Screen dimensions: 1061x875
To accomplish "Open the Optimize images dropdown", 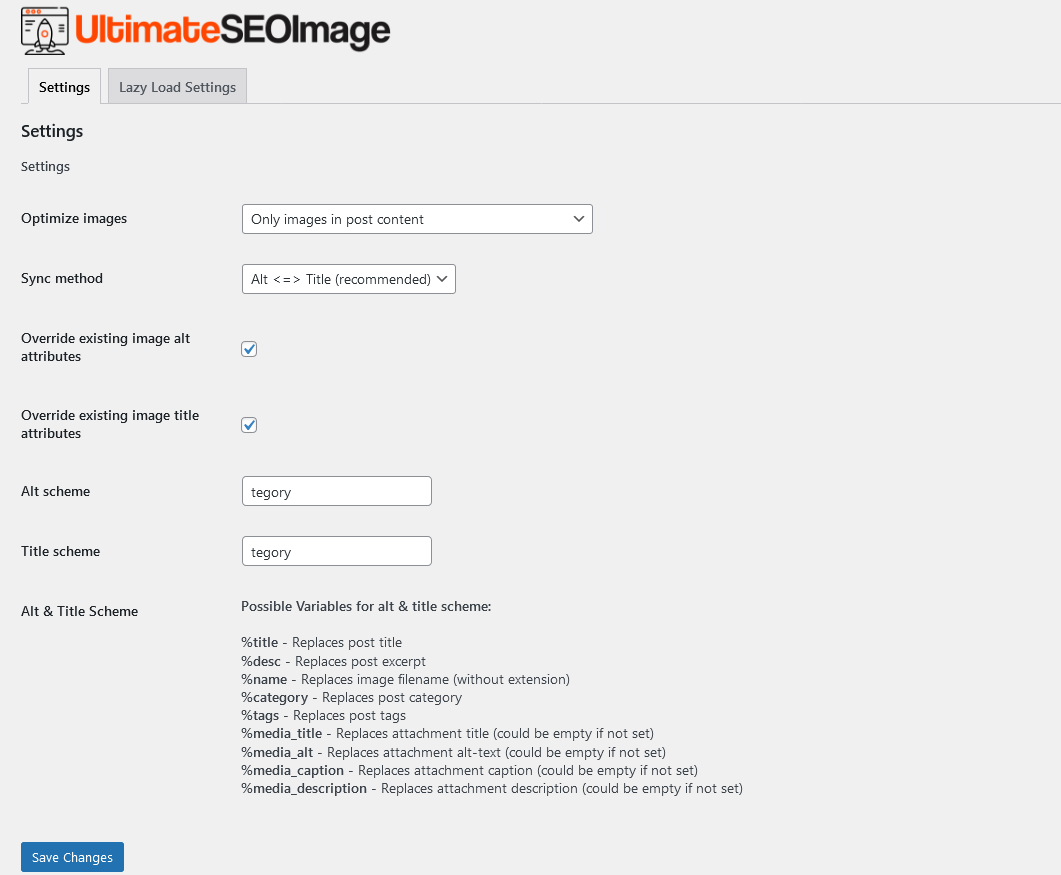I will [x=417, y=219].
